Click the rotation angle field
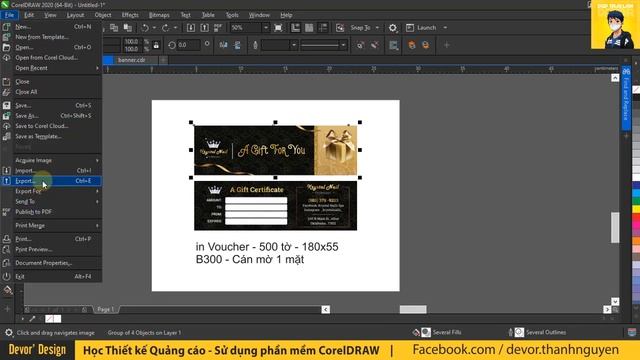The image size is (640, 360). 188,45
